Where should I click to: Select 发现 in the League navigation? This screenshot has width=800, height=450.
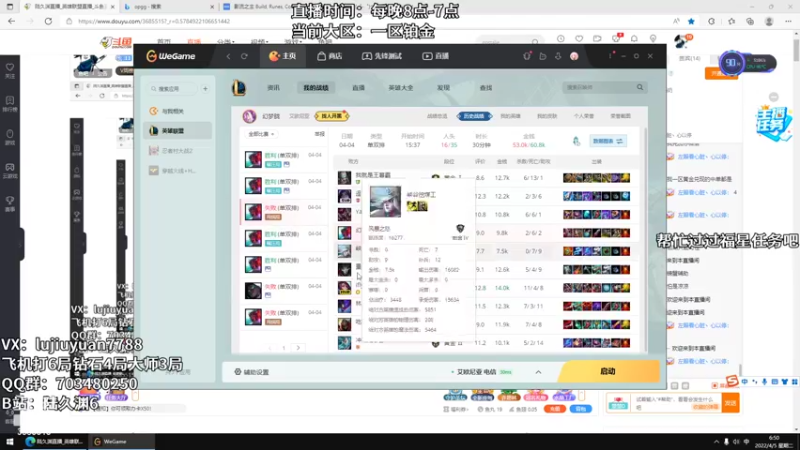tap(443, 88)
